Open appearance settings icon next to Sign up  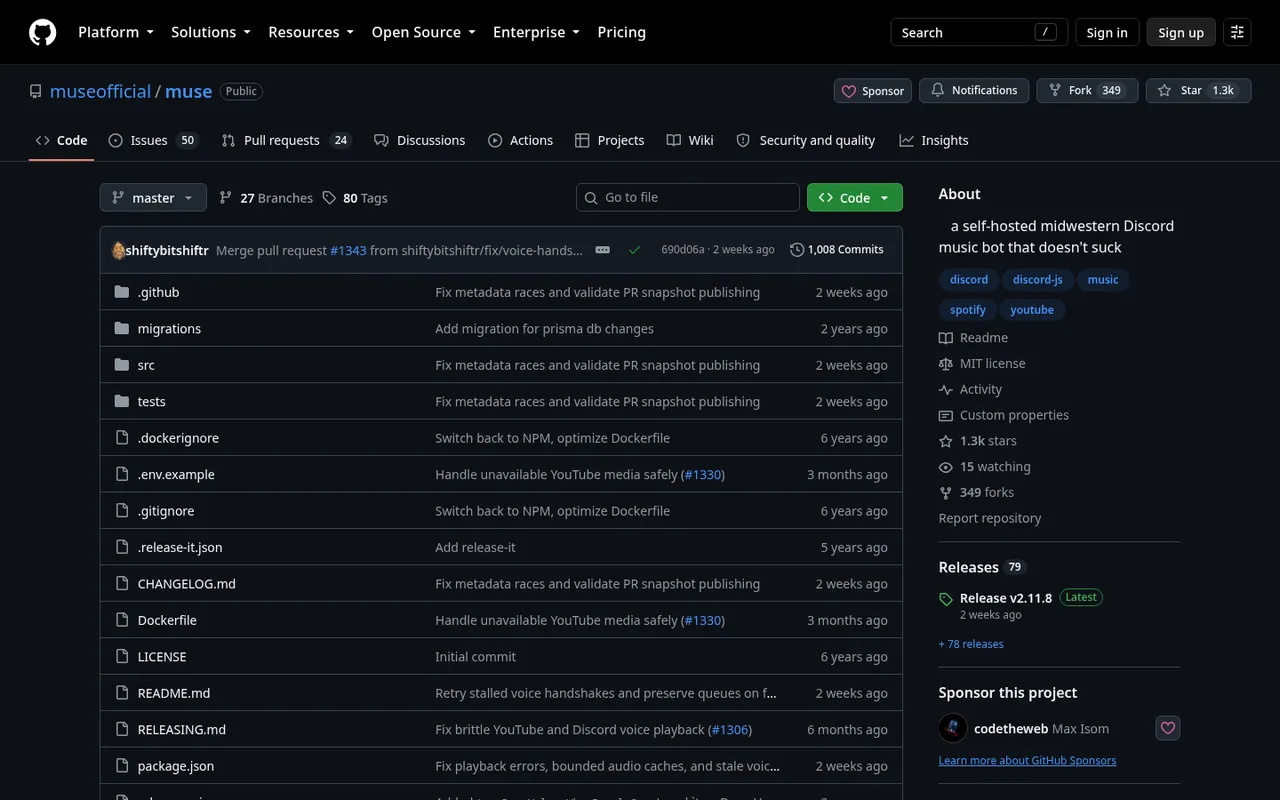1237,32
